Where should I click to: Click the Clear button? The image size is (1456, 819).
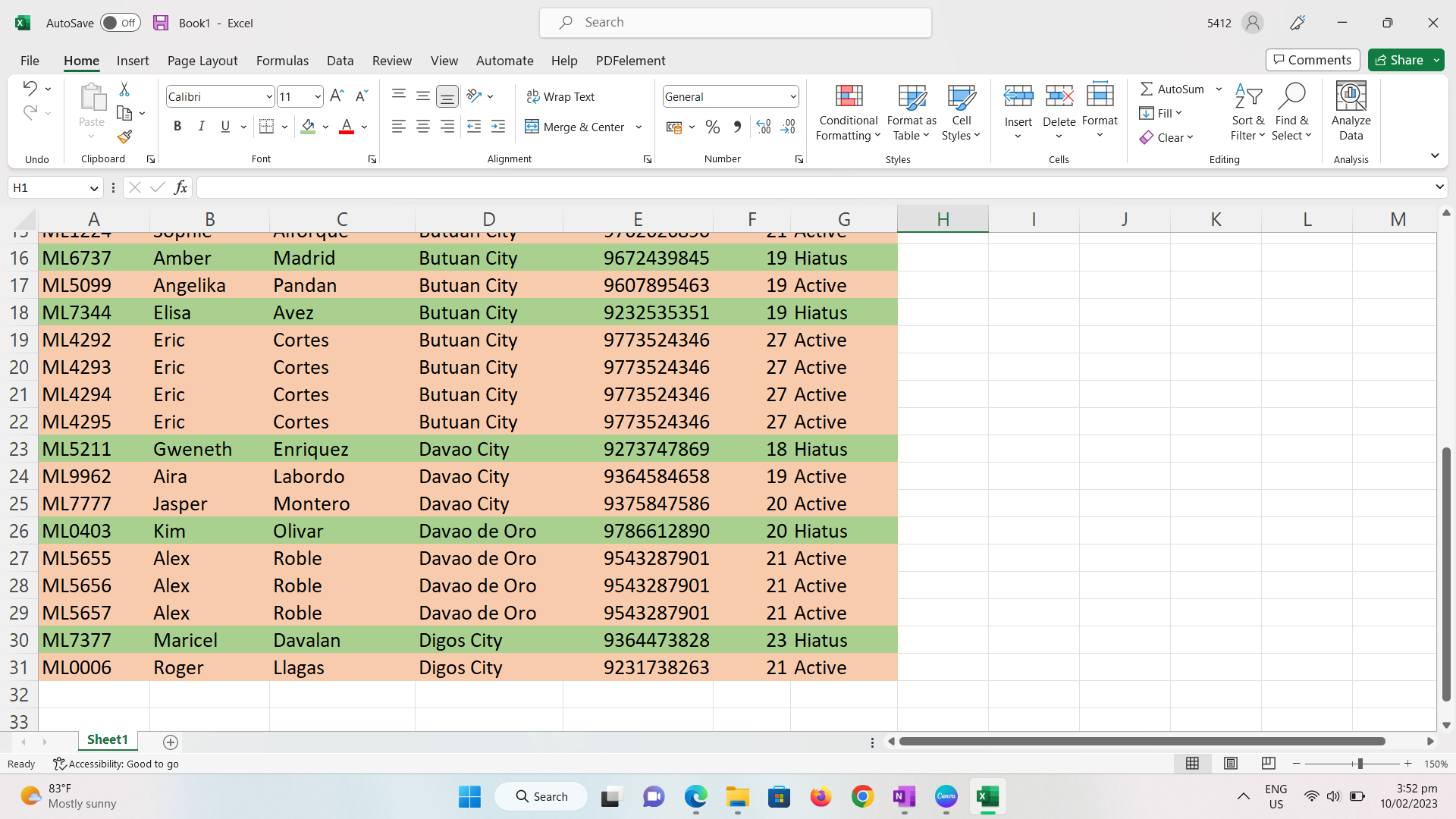tap(1166, 137)
